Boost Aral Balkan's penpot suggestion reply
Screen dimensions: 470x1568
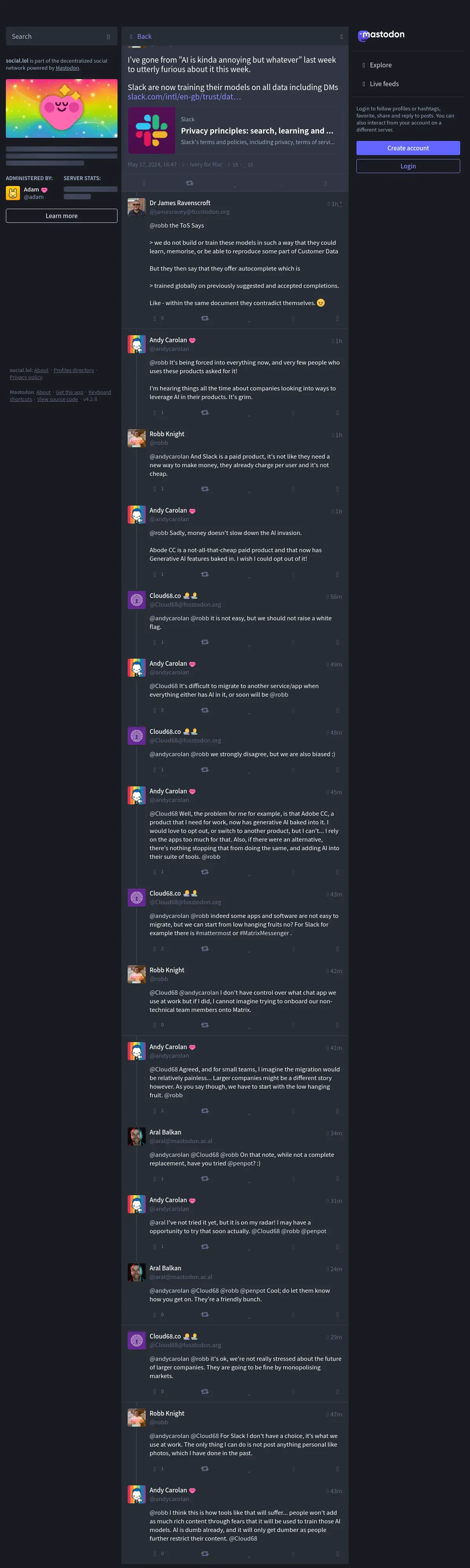click(x=204, y=1178)
